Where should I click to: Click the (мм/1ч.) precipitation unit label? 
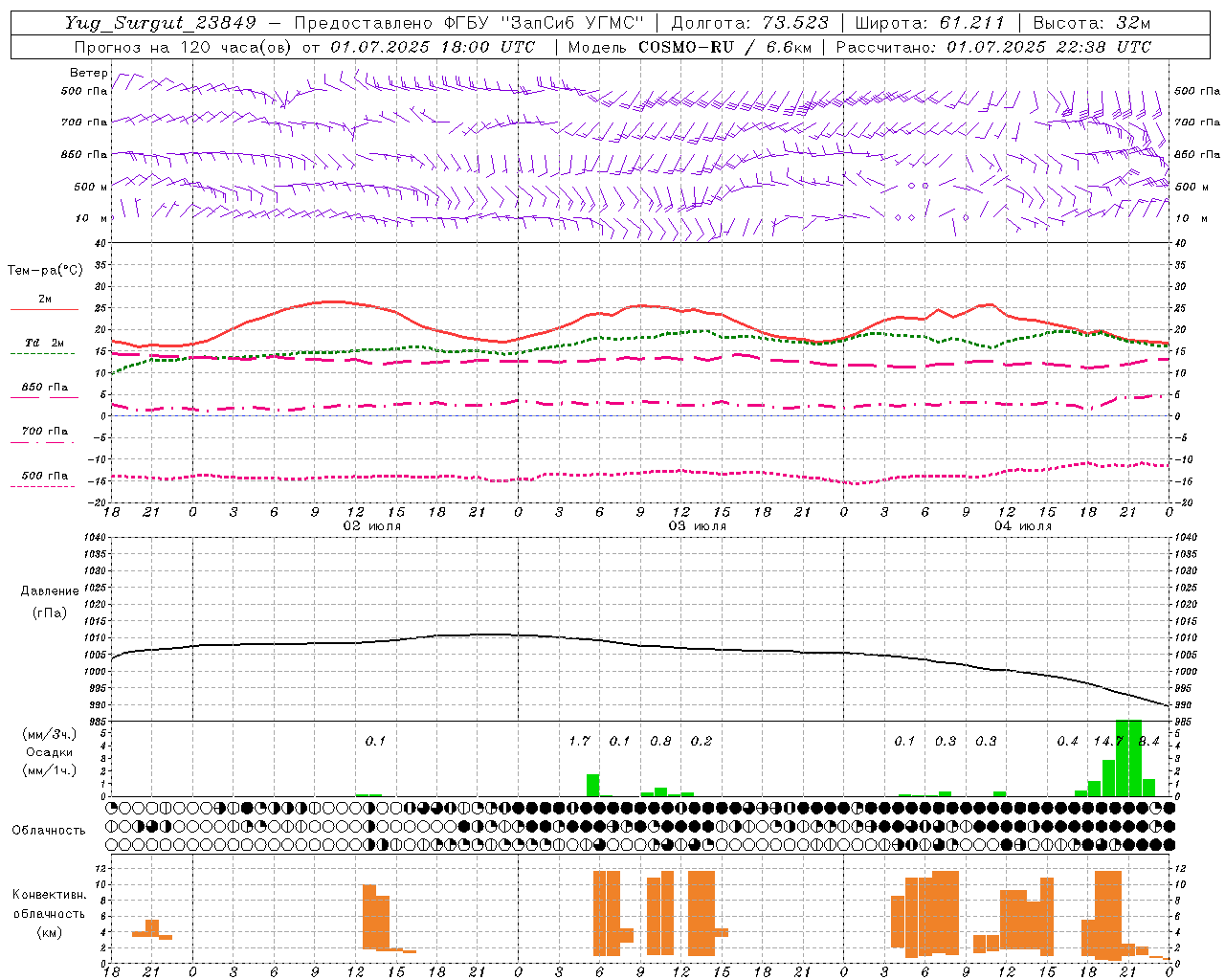pos(50,770)
